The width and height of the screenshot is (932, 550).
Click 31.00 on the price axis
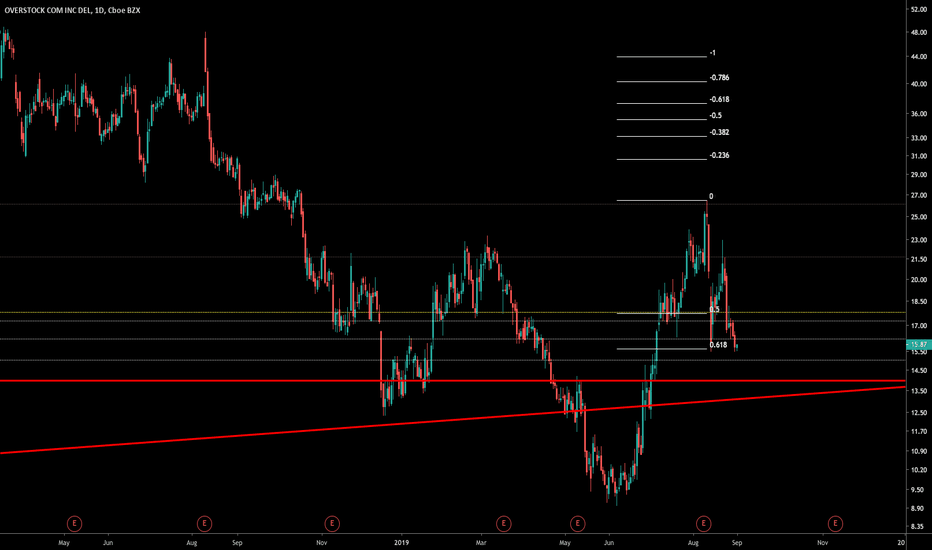(x=919, y=156)
